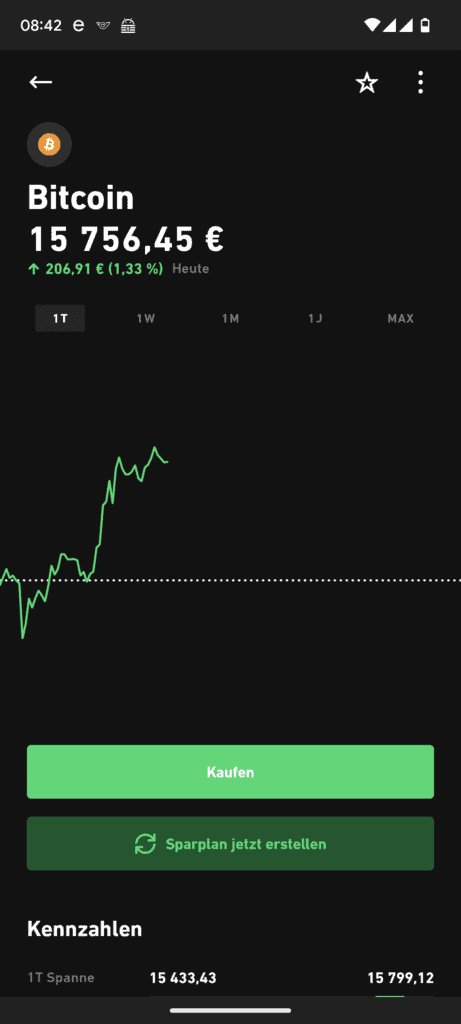The image size is (461, 1024).
Task: Add Bitcoin to favorites with star icon
Action: click(366, 83)
